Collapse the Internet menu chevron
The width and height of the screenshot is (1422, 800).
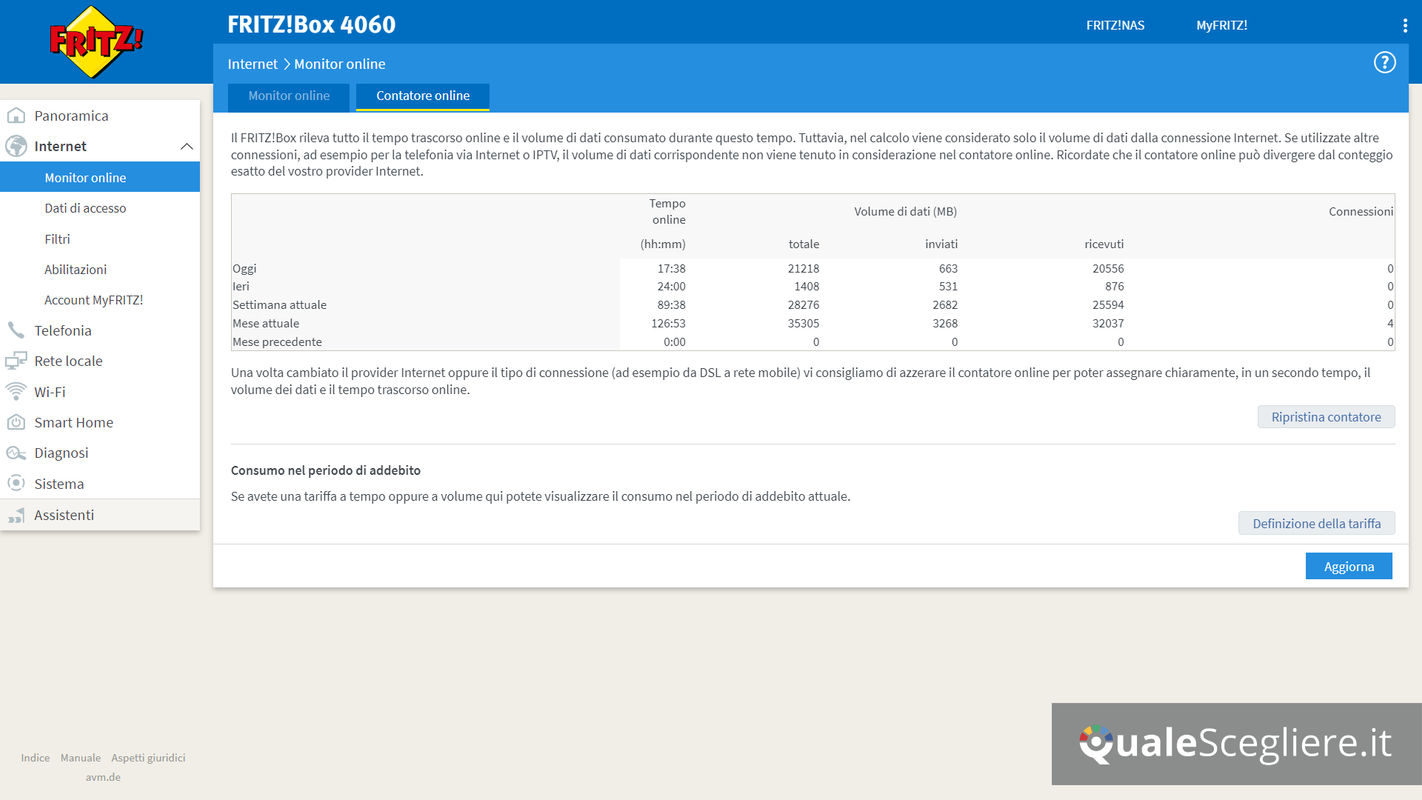(186, 147)
